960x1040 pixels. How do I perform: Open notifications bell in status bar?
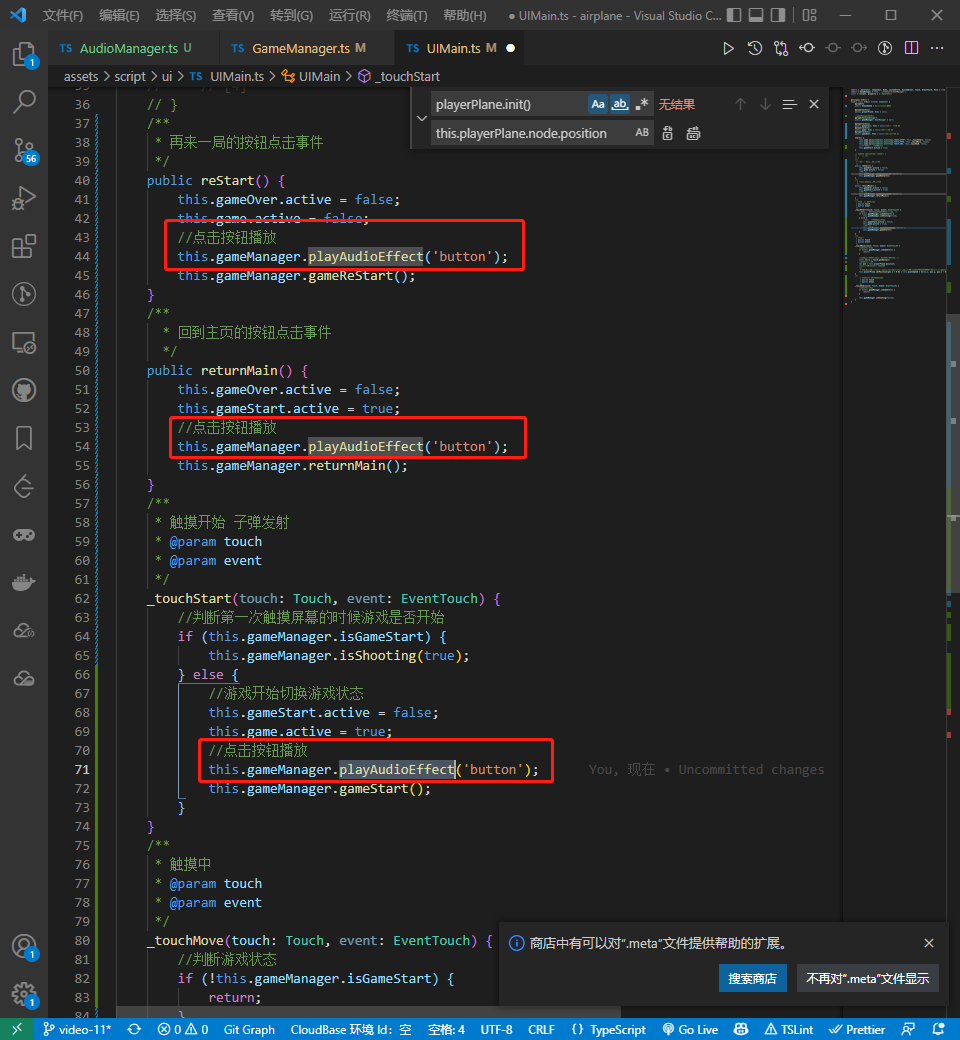point(938,1029)
